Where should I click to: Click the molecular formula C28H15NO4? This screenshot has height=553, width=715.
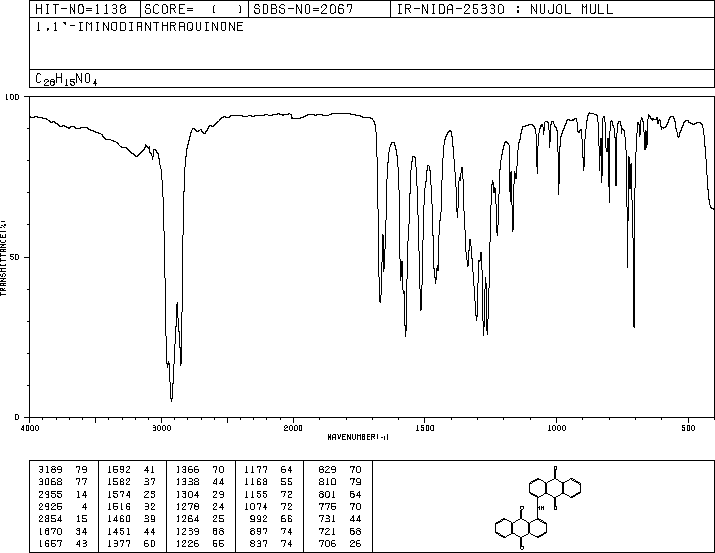tap(66, 79)
